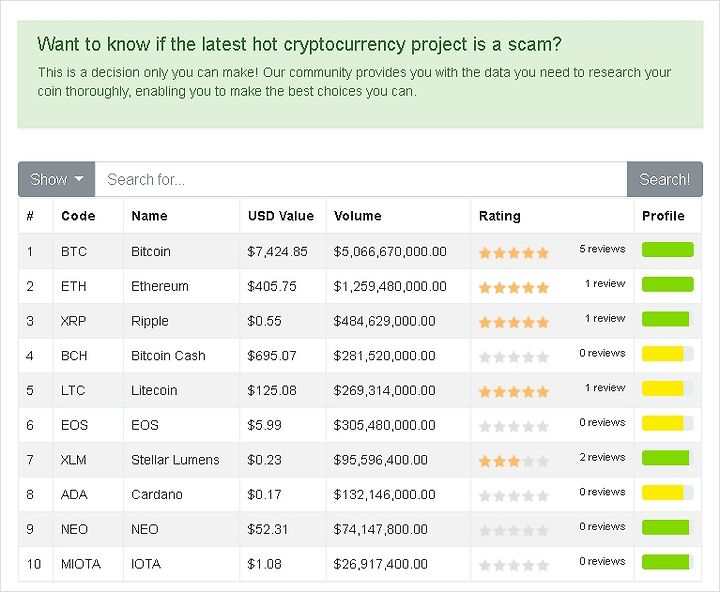Click the star rating for Ethereum
720x592 pixels.
tap(514, 288)
